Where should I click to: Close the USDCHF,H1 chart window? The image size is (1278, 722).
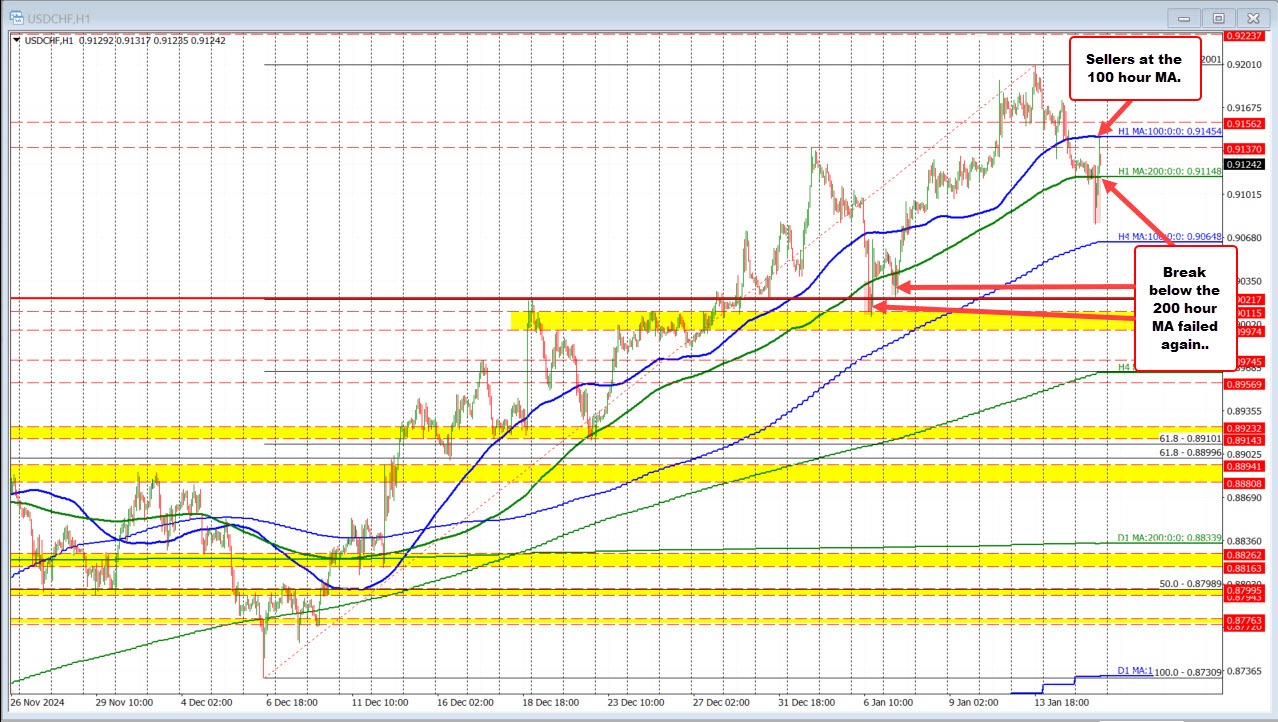1251,17
